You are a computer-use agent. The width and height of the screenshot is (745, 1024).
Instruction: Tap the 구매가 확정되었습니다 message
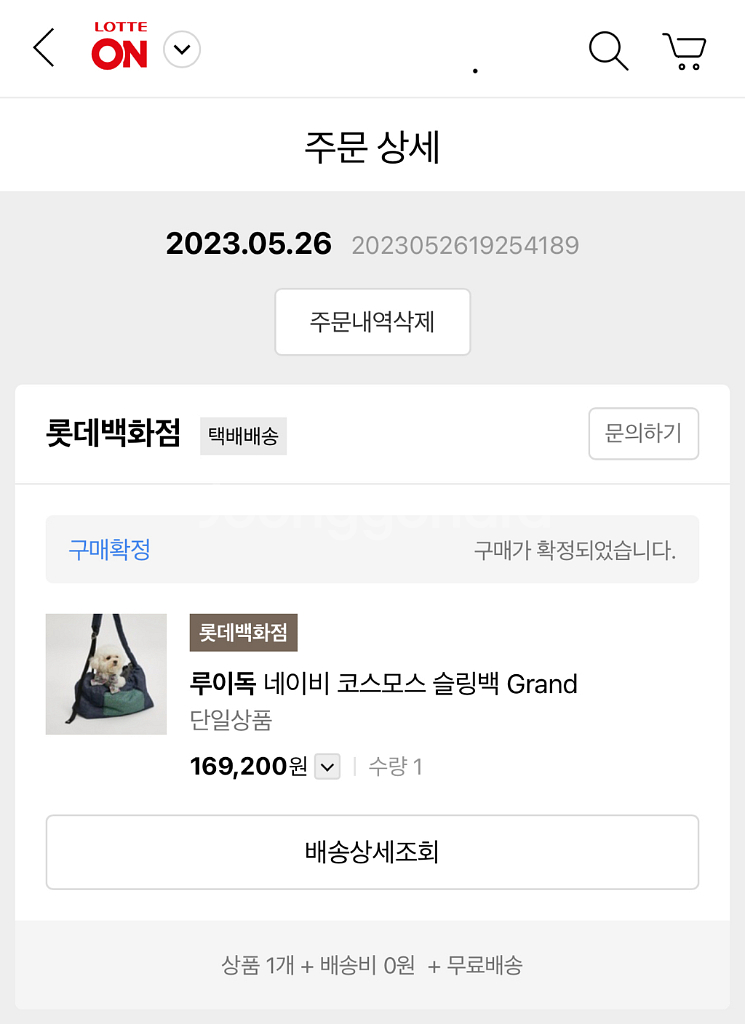tap(574, 550)
